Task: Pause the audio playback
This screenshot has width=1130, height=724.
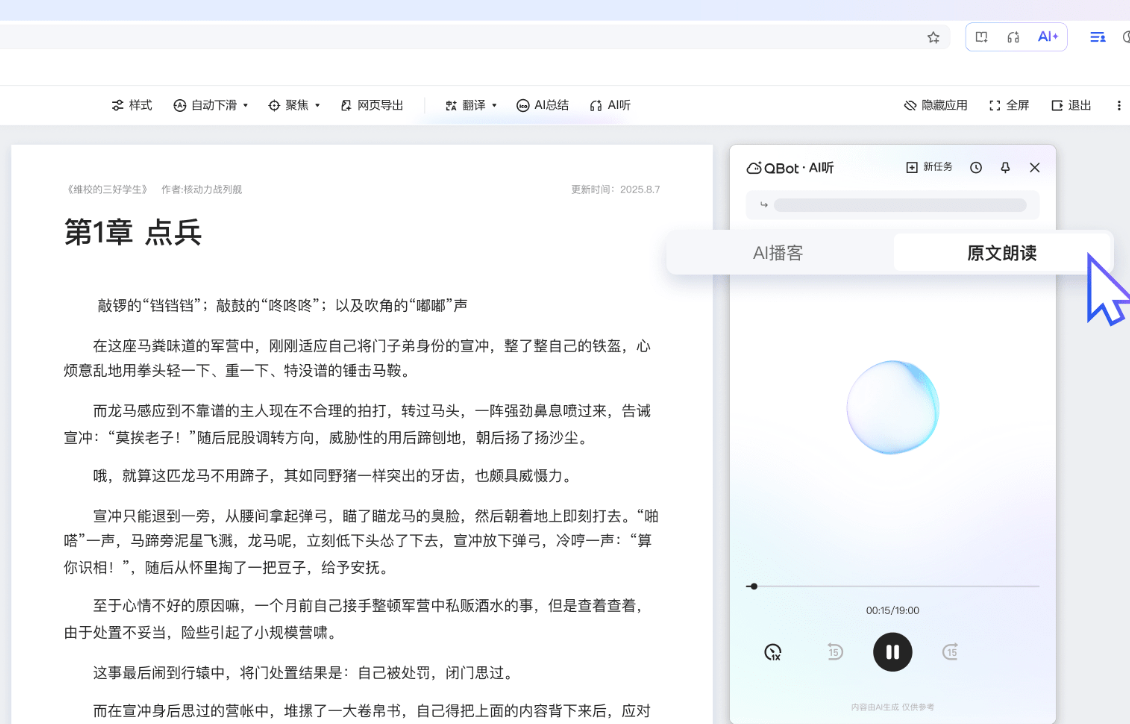Action: point(892,651)
